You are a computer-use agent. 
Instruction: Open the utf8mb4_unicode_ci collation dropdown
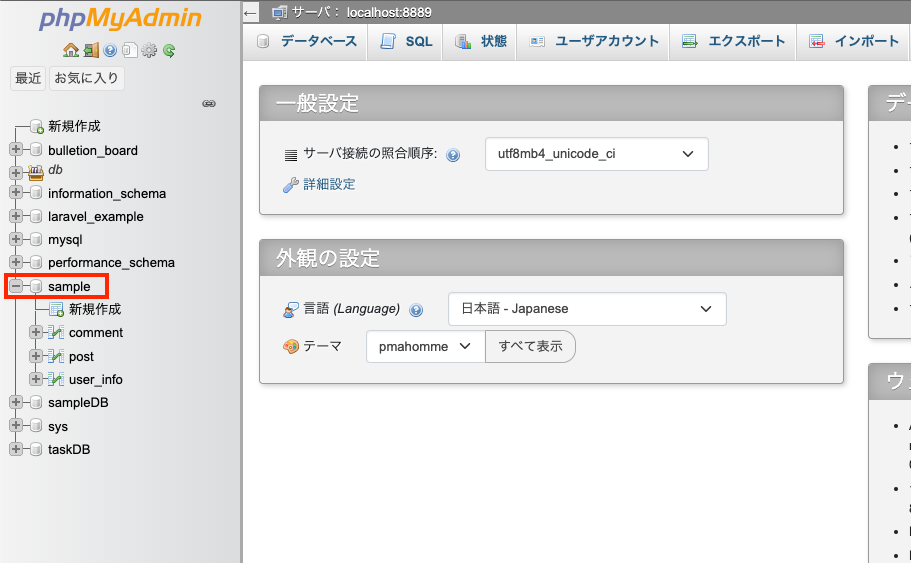(597, 154)
